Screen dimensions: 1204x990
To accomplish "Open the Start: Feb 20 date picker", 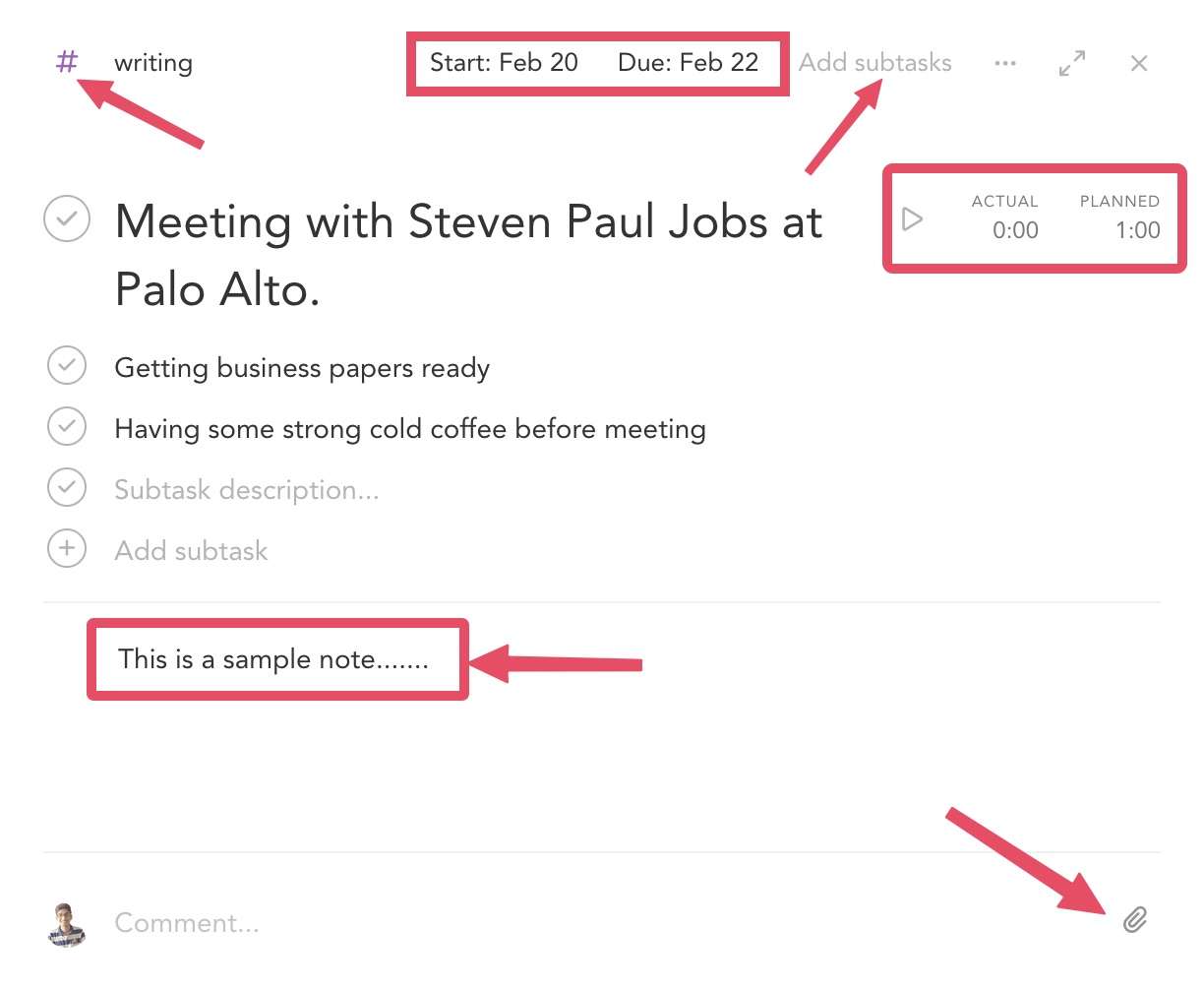I will click(504, 63).
